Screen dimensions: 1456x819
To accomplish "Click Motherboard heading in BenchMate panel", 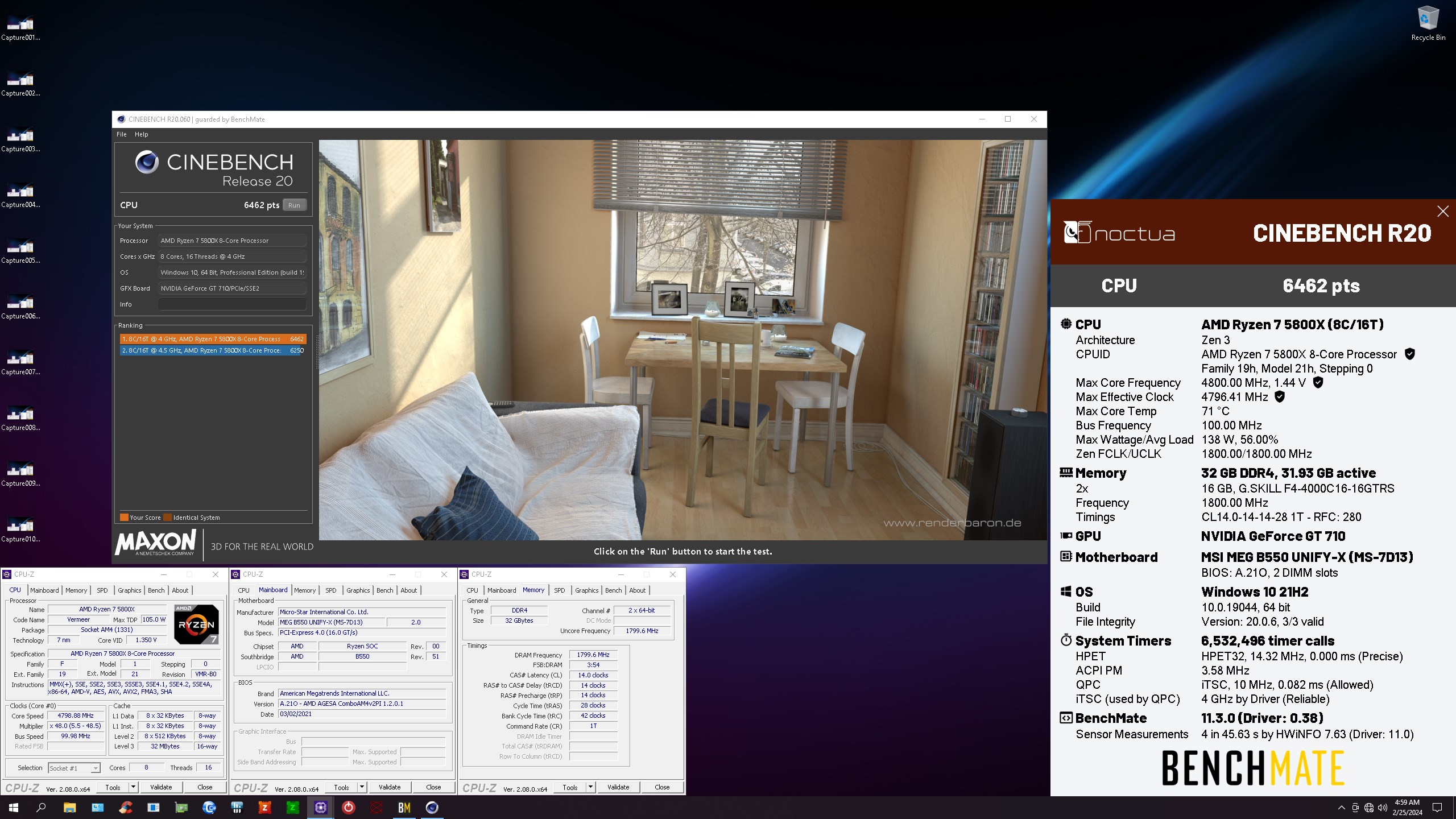I will [1116, 557].
